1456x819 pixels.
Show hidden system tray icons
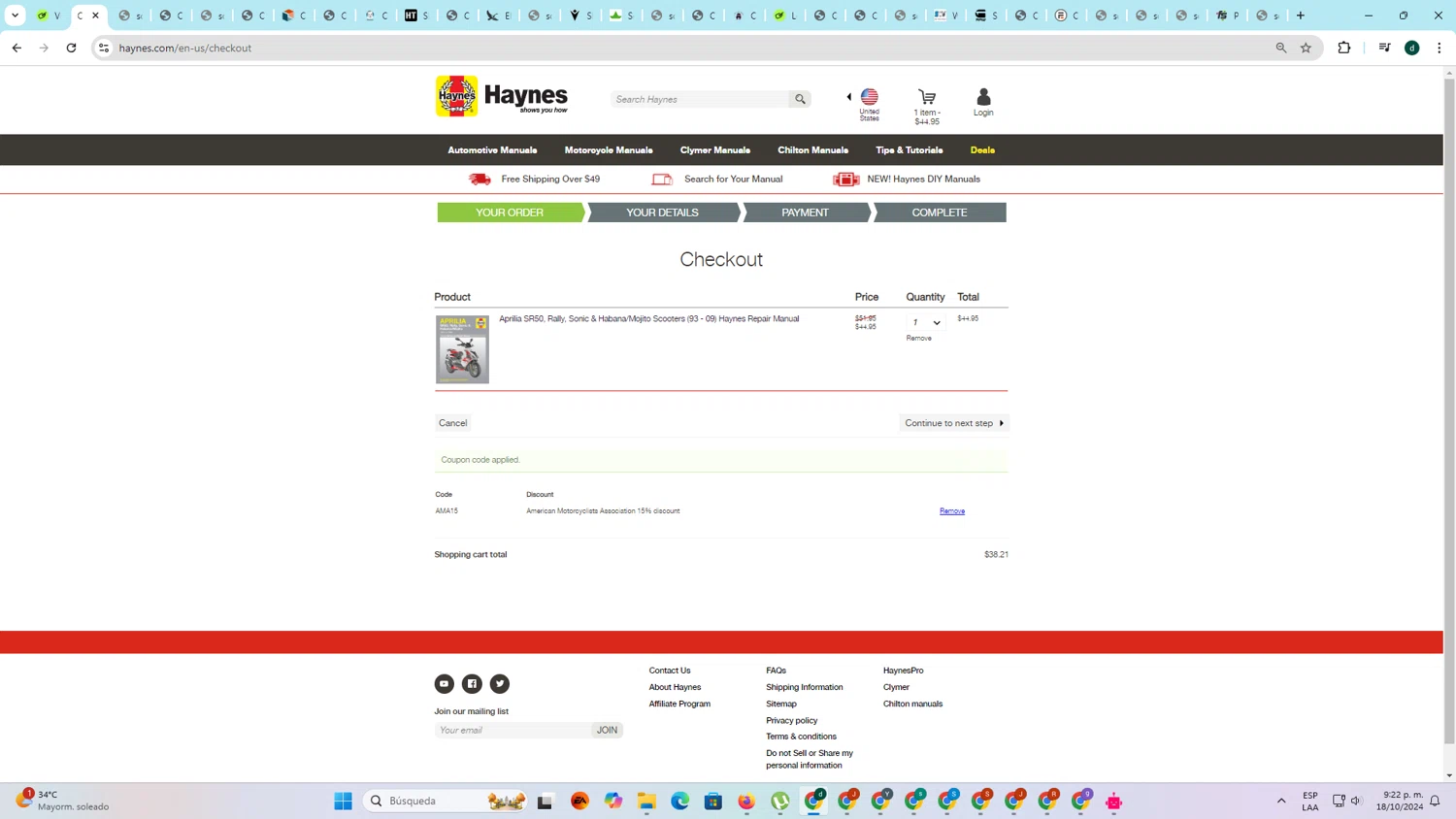pyautogui.click(x=1281, y=801)
